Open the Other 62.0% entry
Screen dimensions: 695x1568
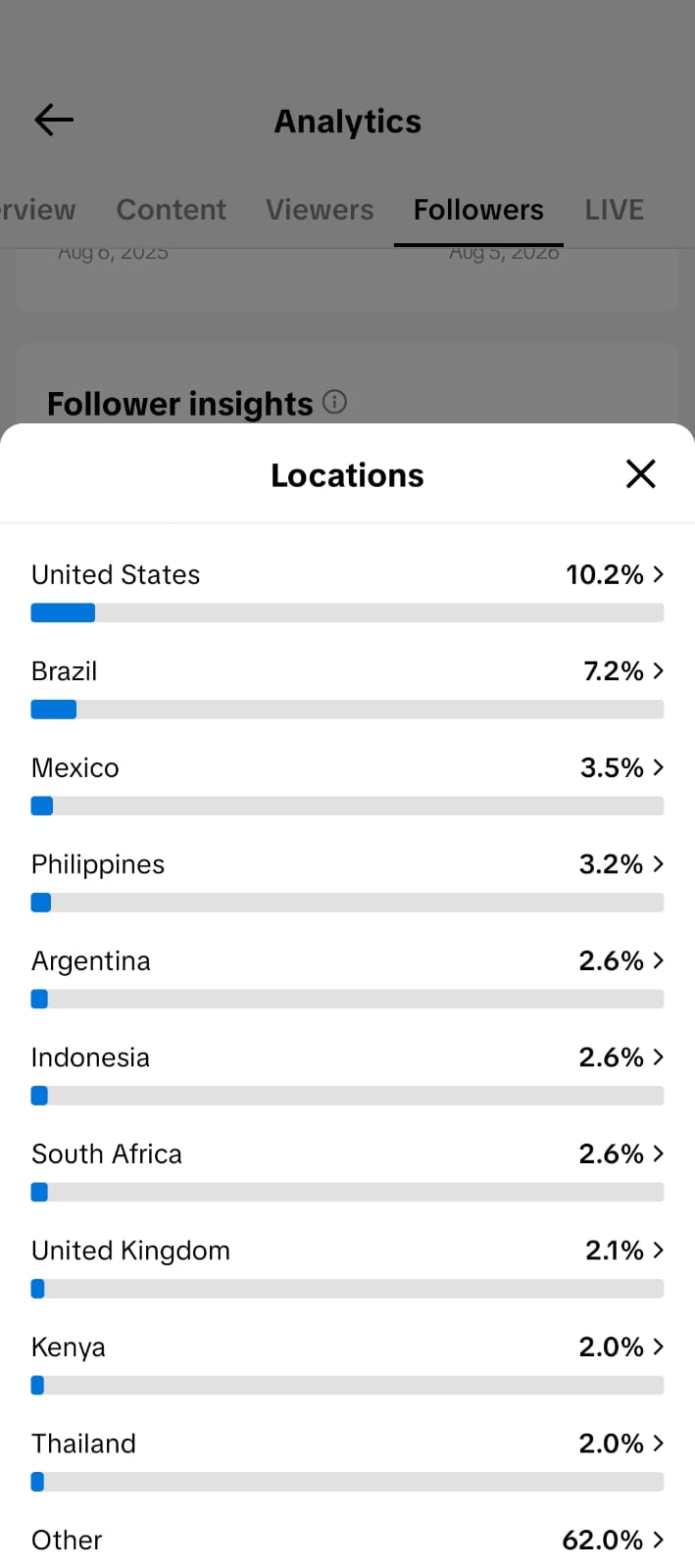coord(347,1540)
